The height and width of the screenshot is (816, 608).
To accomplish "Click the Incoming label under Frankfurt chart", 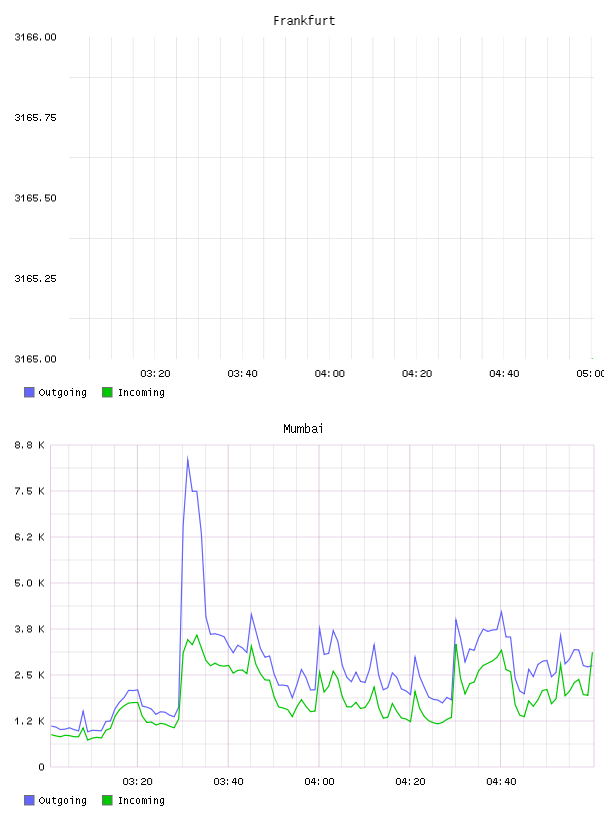I will pyautogui.click(x=141, y=393).
